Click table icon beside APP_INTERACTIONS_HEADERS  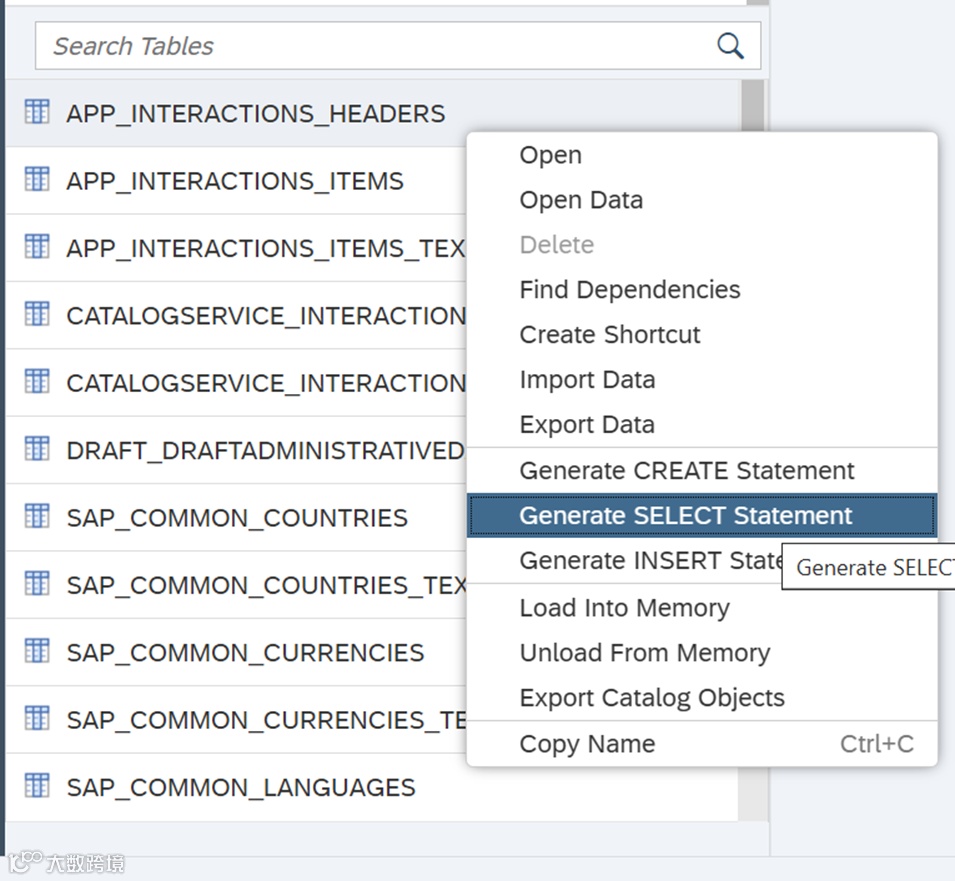pos(37,112)
